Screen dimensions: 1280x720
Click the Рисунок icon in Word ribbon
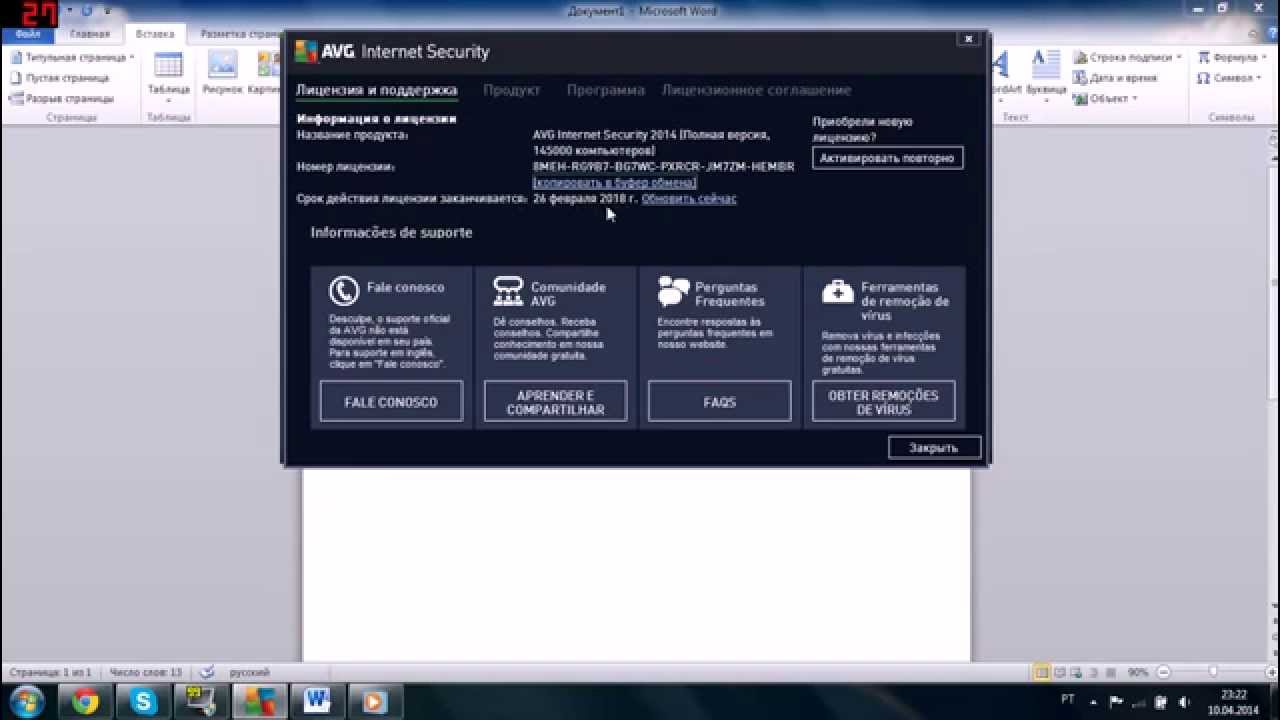[222, 75]
